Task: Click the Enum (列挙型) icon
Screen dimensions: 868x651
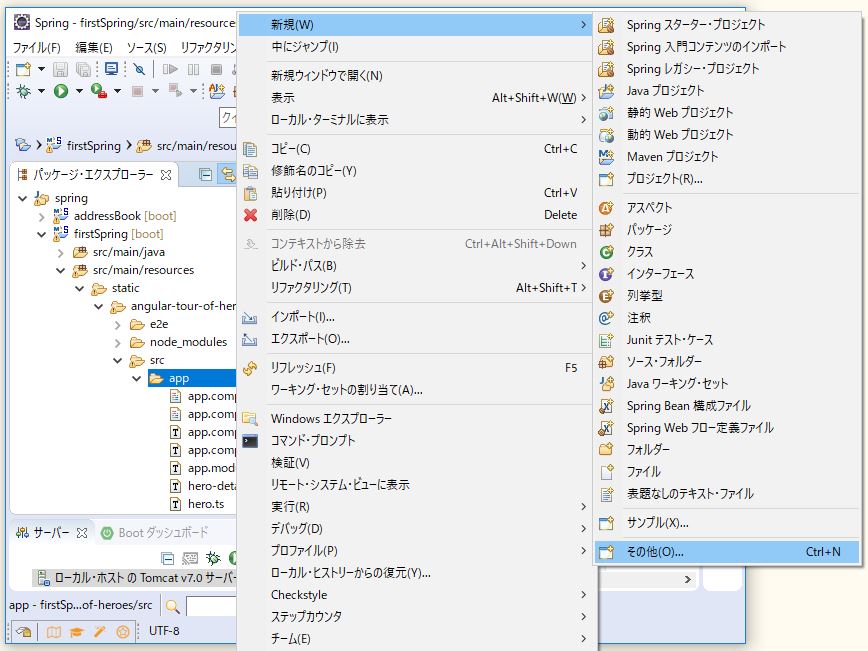Action: click(x=606, y=296)
